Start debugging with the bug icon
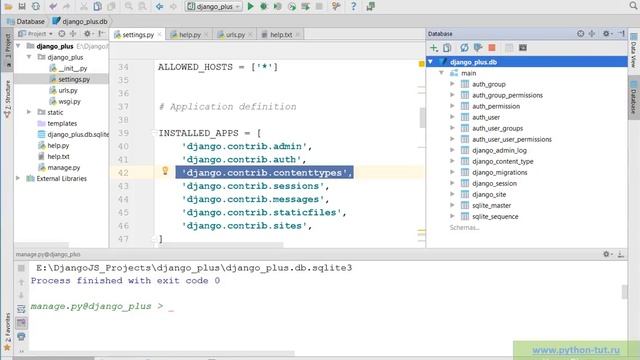The height and width of the screenshot is (360, 640). click(x=264, y=7)
